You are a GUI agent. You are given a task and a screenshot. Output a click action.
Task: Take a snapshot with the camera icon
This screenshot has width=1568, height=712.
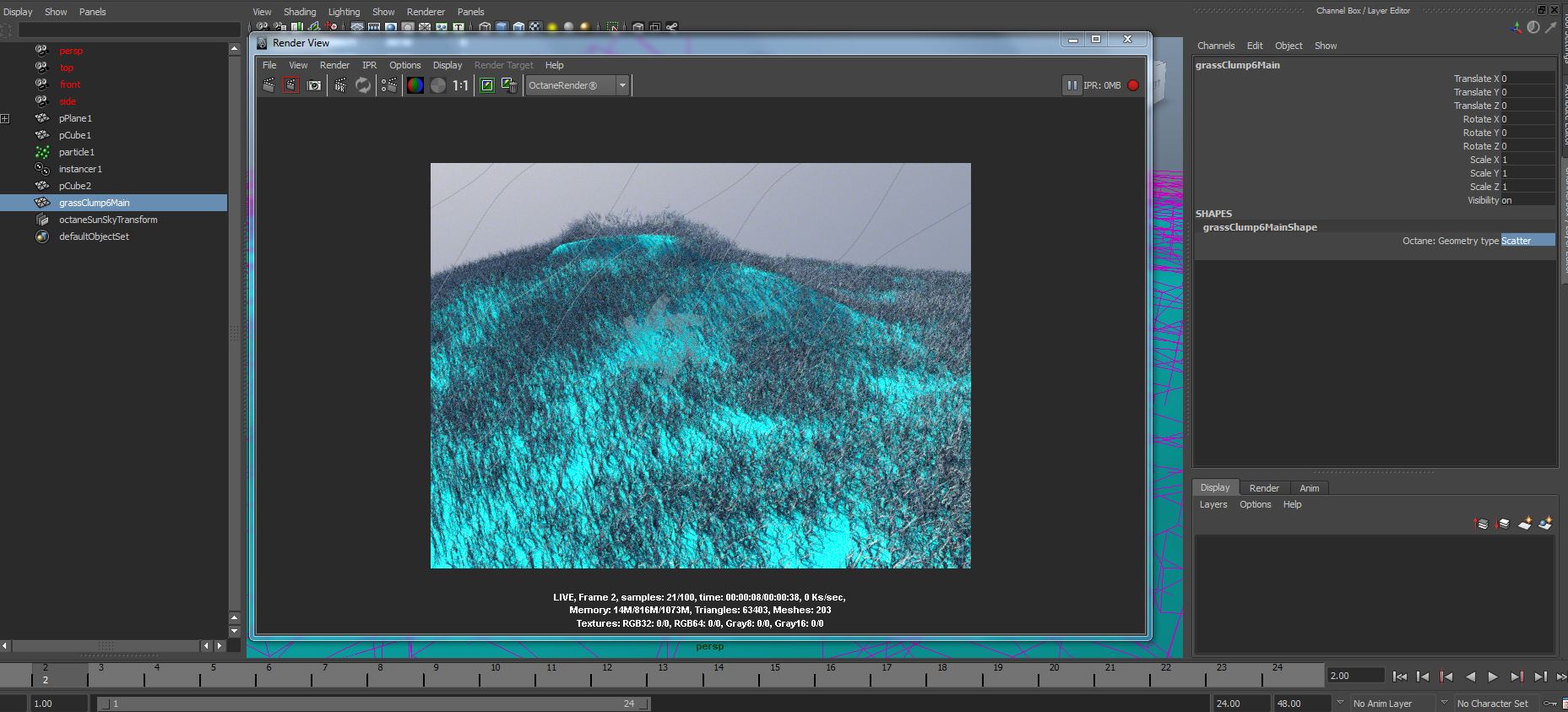click(314, 85)
